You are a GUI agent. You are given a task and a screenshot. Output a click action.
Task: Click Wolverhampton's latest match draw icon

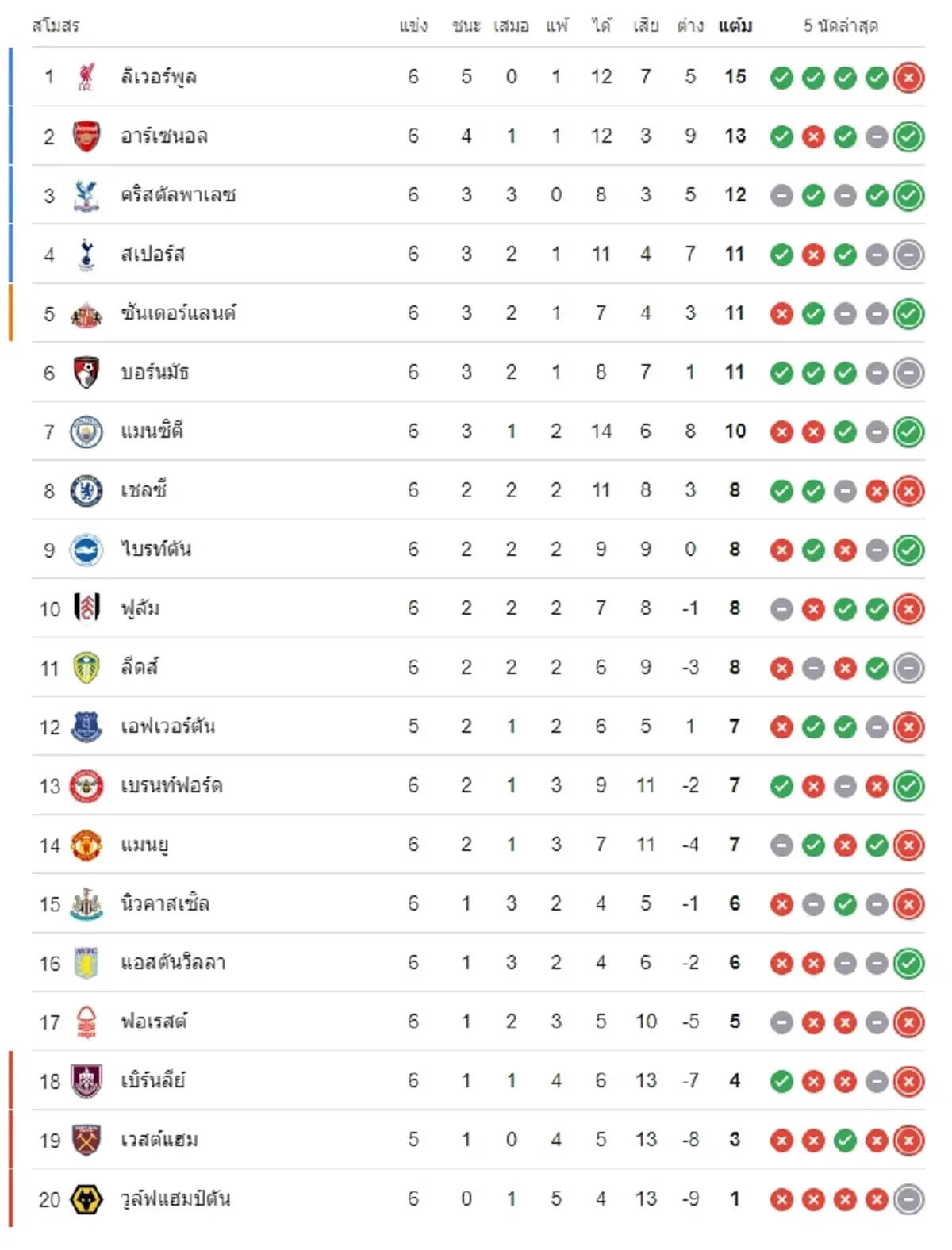908,1200
